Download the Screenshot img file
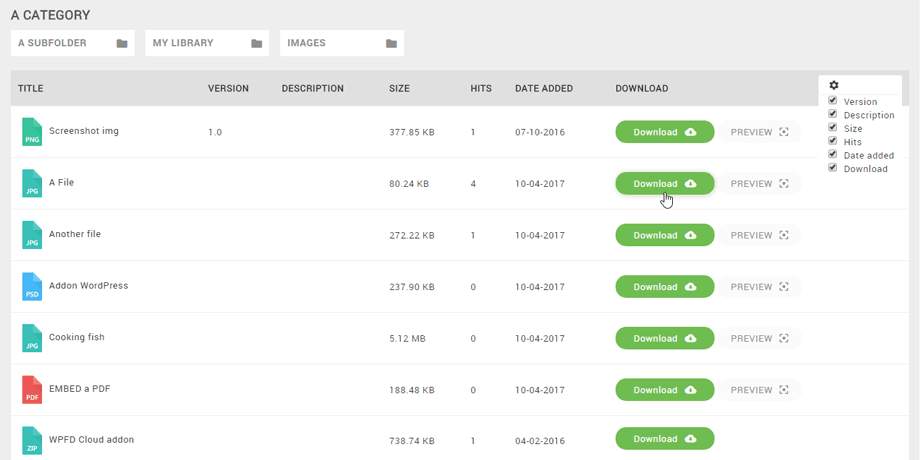 click(664, 132)
